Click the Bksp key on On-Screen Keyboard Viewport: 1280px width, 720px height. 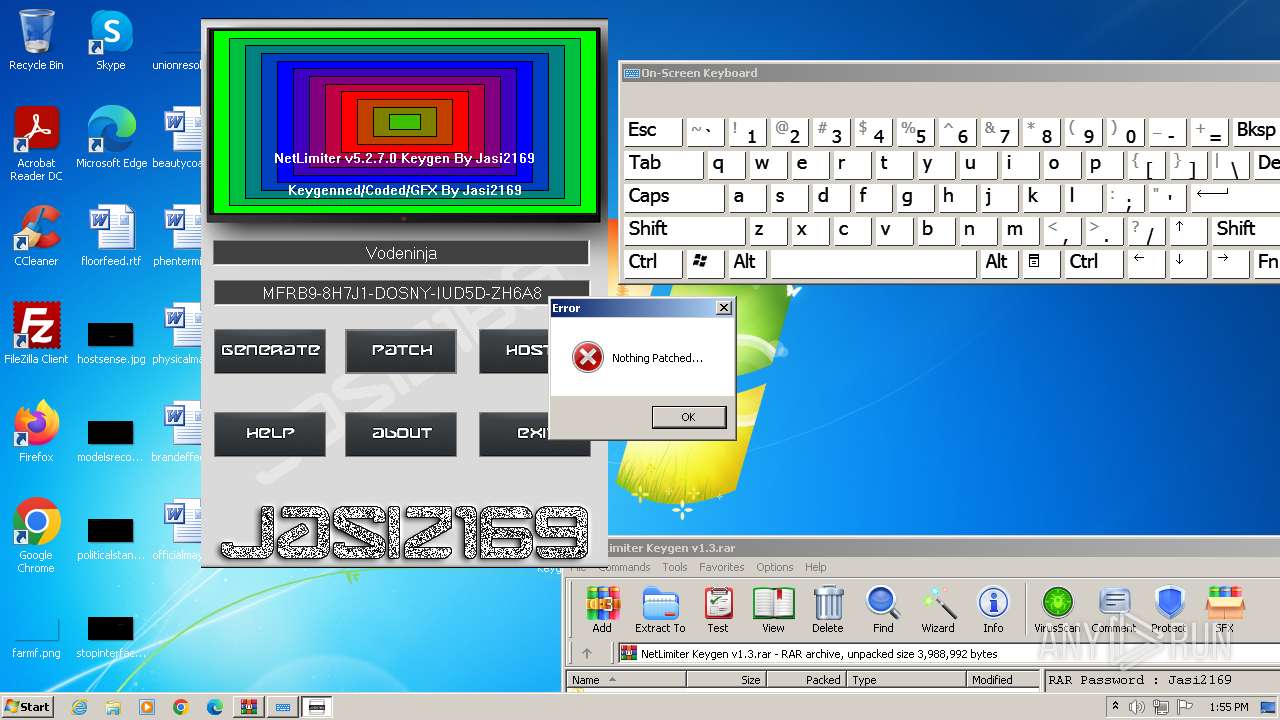(x=1256, y=131)
